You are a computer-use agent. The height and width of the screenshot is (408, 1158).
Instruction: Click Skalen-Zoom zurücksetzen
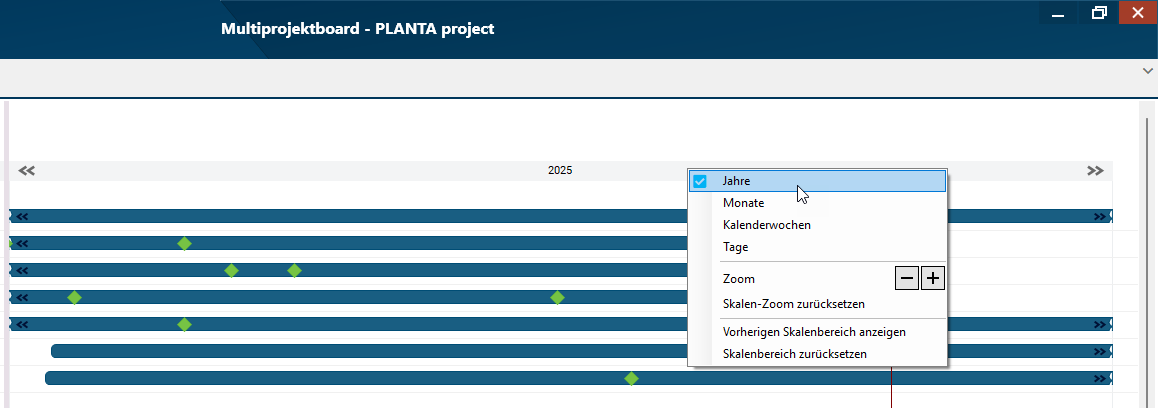793,303
